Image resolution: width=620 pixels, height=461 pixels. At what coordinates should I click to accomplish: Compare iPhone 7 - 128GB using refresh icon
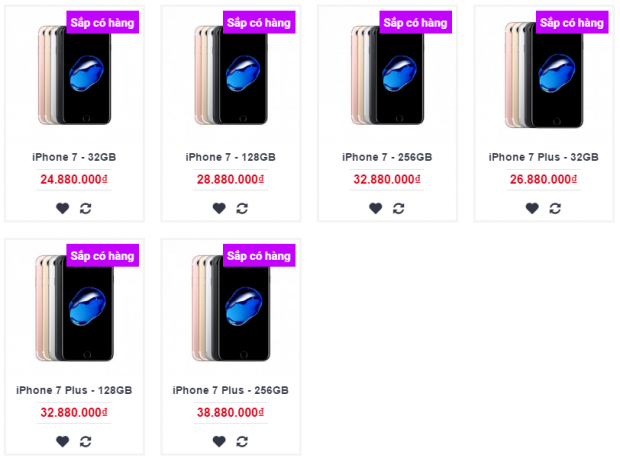242,208
